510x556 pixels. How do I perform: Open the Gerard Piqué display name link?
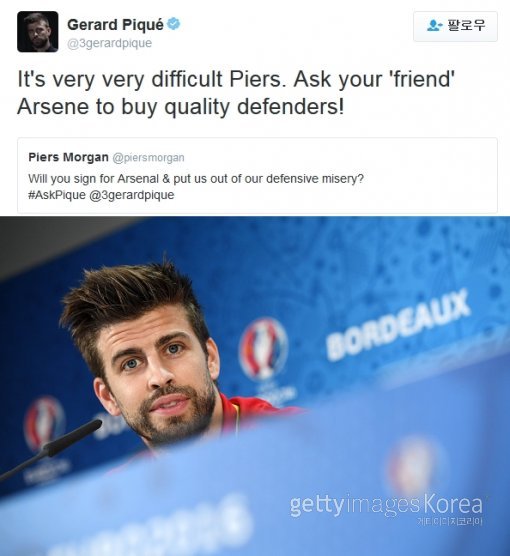[x=116, y=25]
